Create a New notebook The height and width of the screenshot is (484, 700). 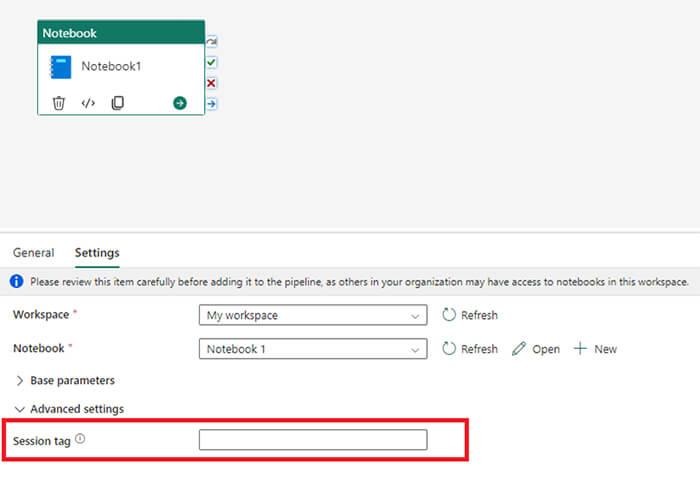coord(595,349)
